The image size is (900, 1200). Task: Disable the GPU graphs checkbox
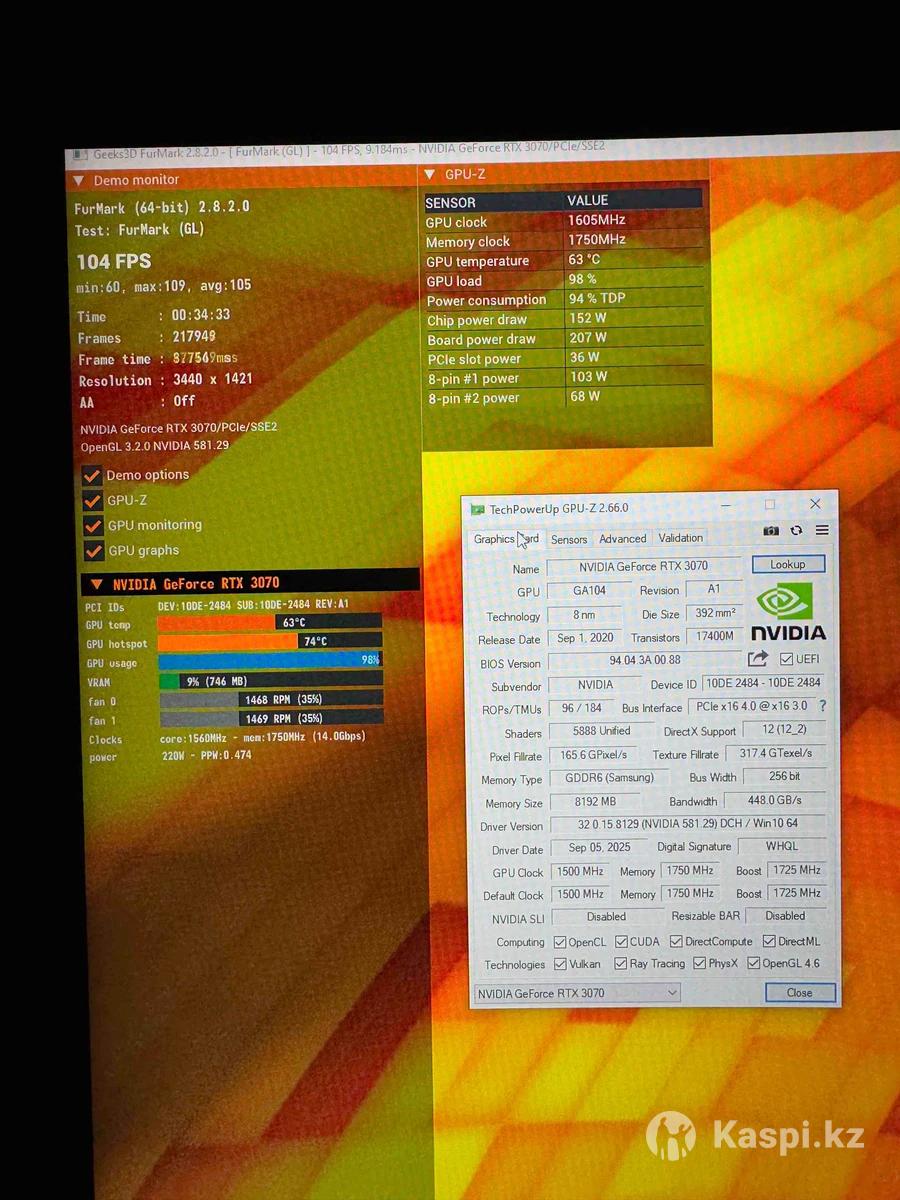[x=93, y=550]
